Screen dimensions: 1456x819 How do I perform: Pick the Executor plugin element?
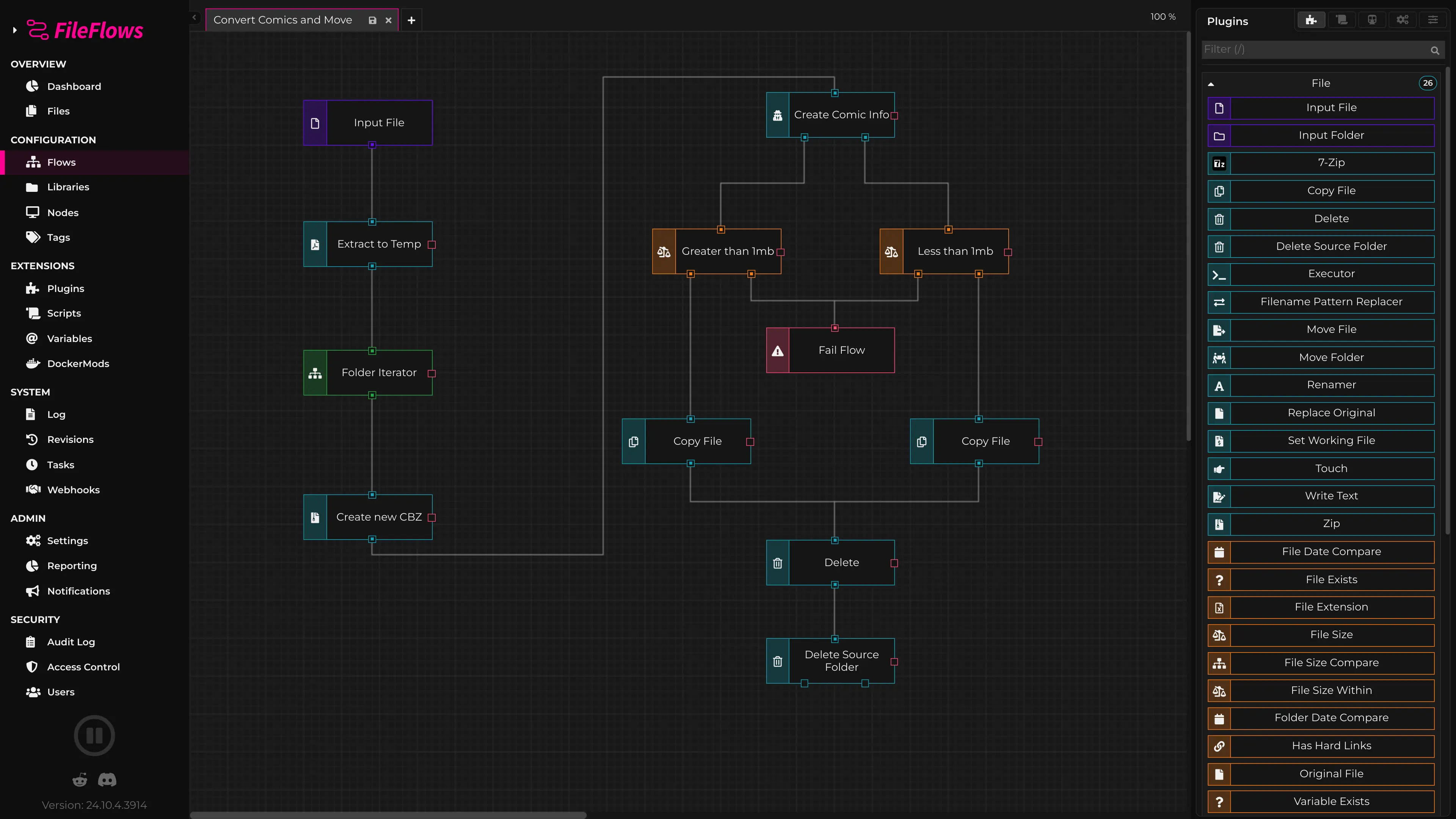[1321, 274]
